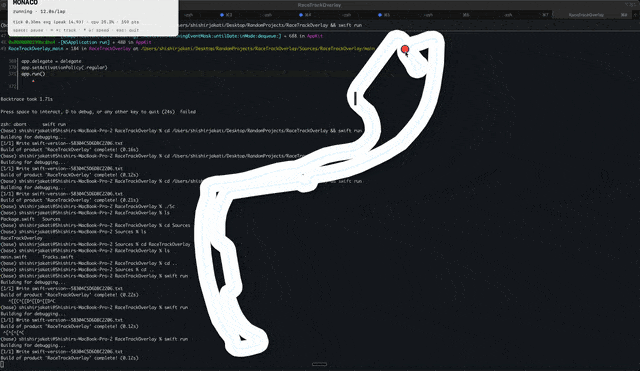Click the 'app.setActivationPolicy(.regular)' code line
Viewport: 640px width, 371px height.
[x=64, y=67]
